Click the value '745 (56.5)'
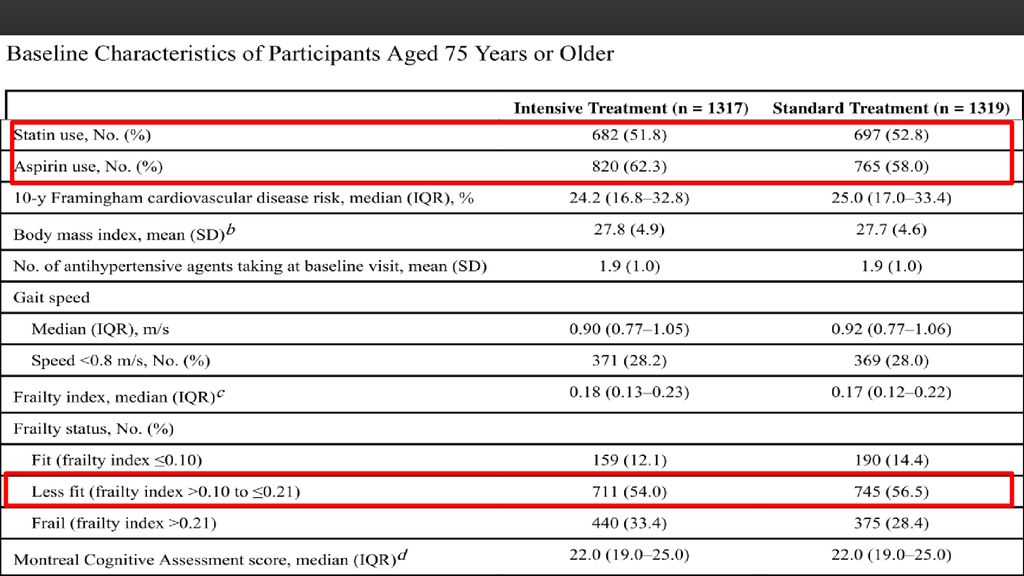The height and width of the screenshot is (576, 1024). click(891, 492)
